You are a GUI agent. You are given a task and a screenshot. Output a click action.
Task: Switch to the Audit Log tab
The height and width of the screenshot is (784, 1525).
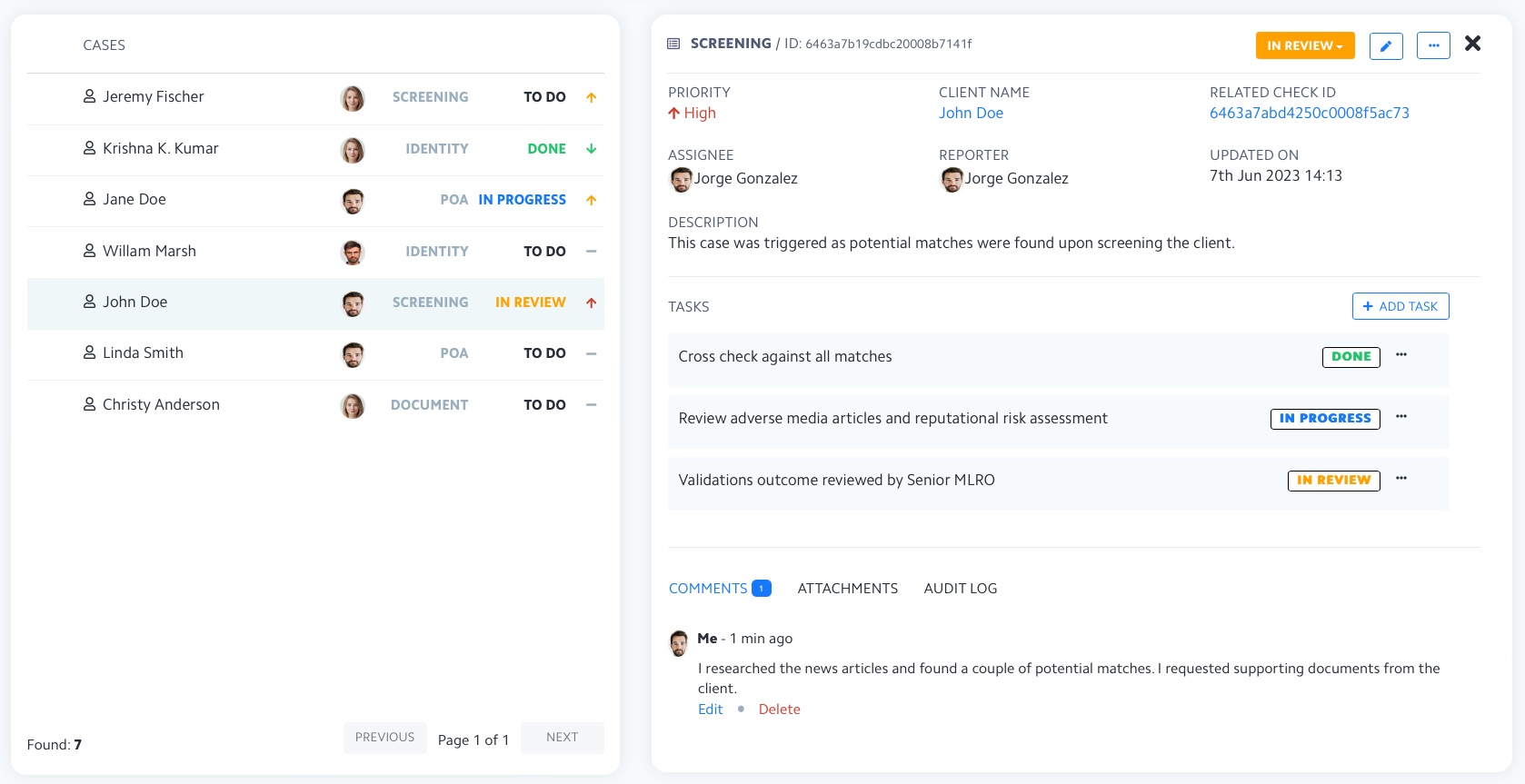[960, 589]
